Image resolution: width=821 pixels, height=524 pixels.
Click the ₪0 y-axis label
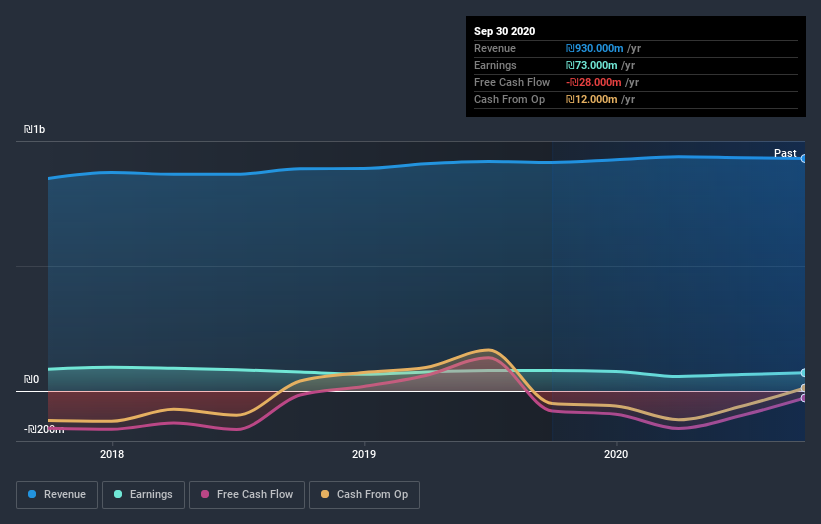[x=31, y=380]
